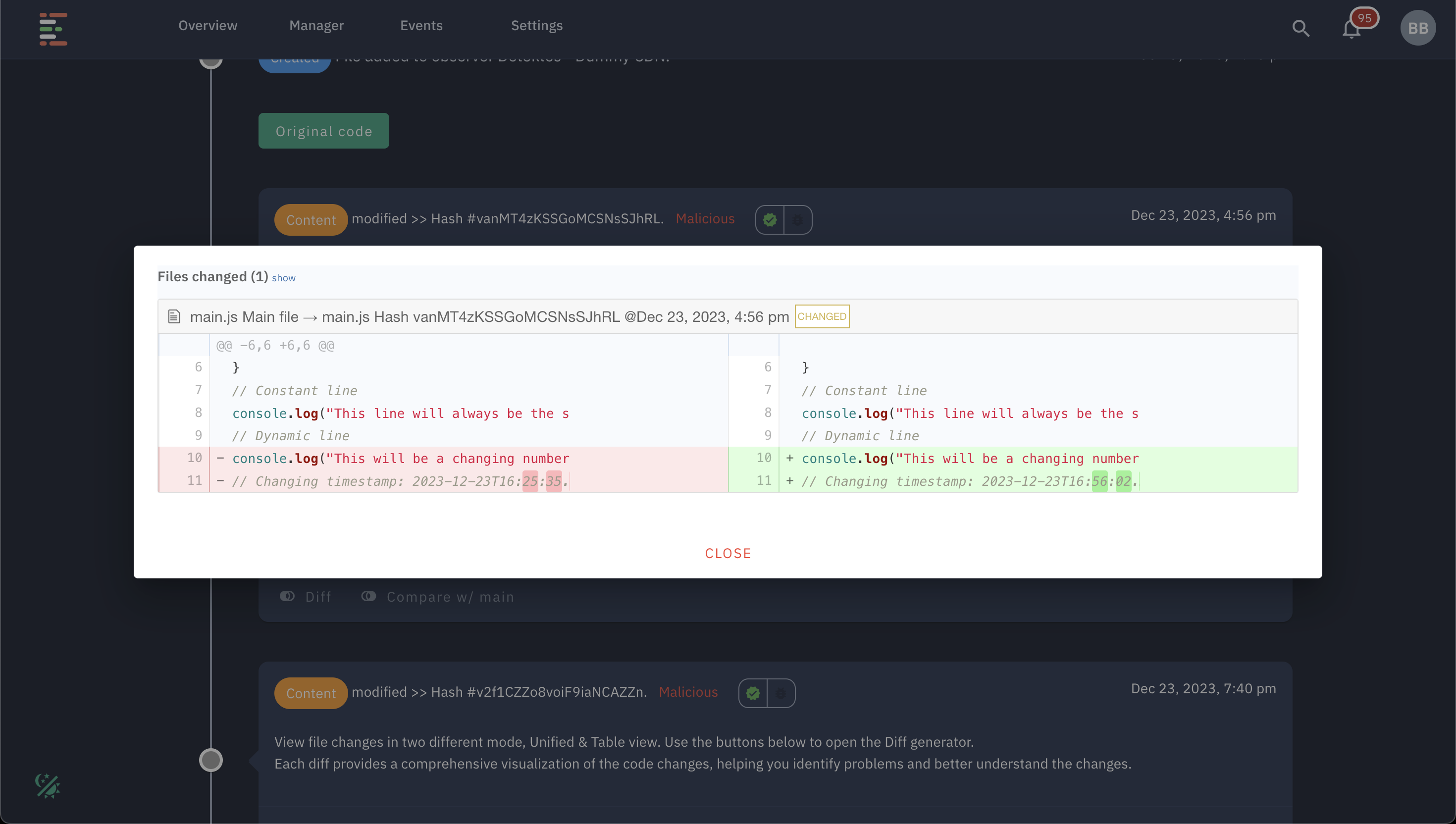Go to the Manager tab
1456x824 pixels.
(316, 25)
